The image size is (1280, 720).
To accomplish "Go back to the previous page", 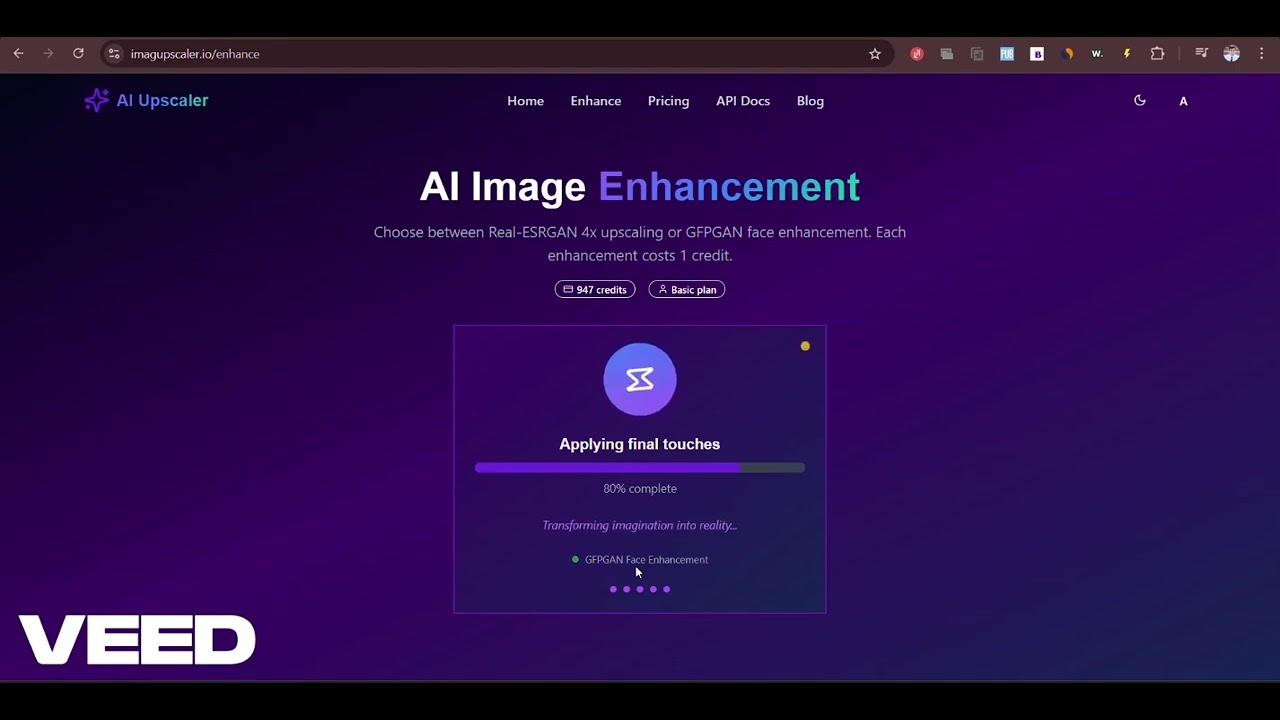I will 18,54.
